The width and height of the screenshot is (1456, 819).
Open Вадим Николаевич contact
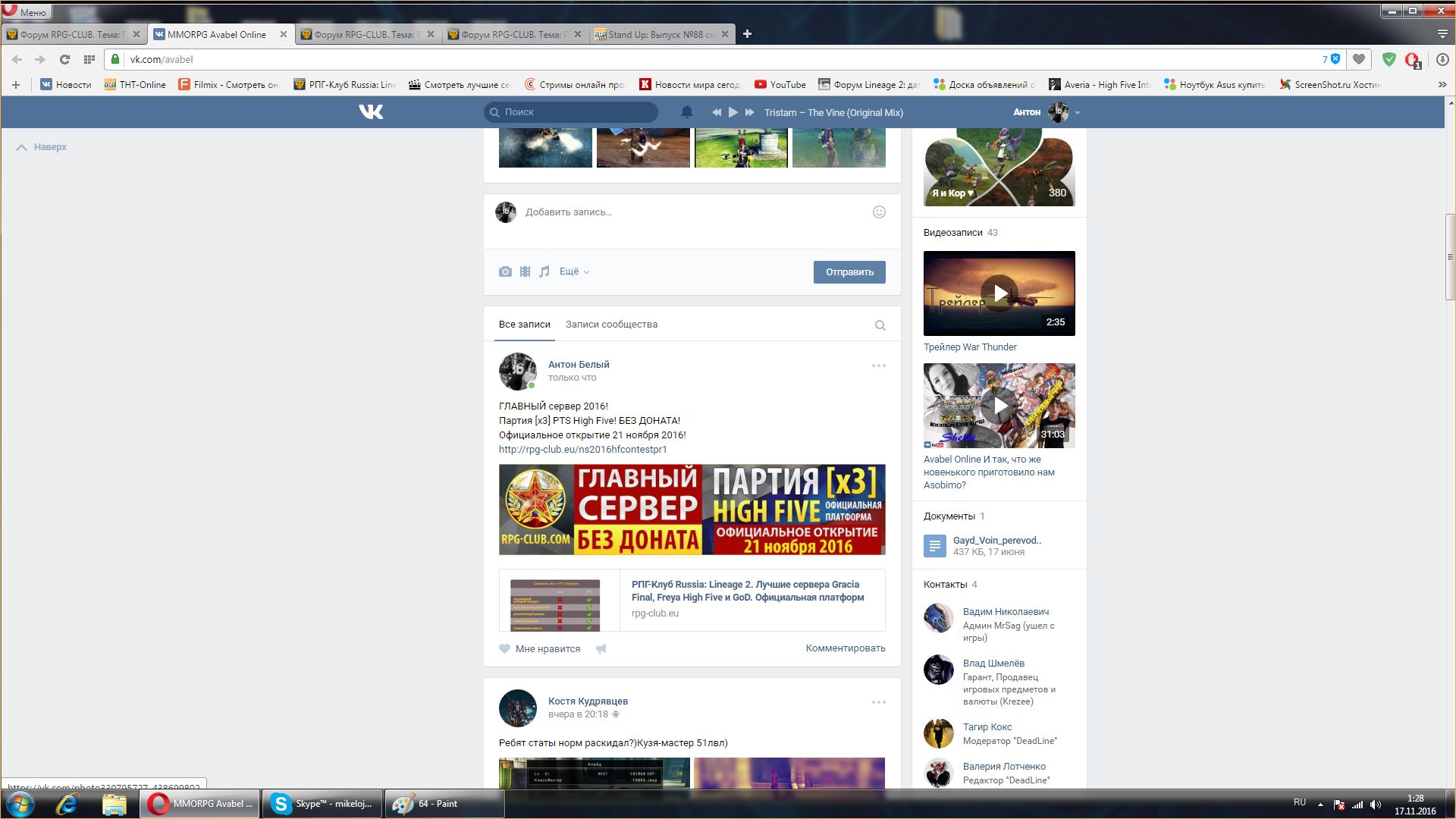tap(1006, 612)
